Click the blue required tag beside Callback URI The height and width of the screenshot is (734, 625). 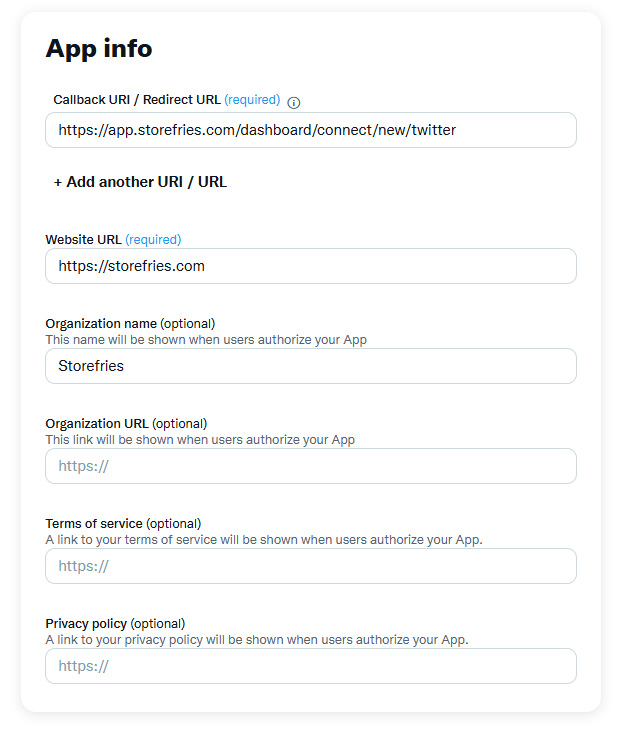pyautogui.click(x=252, y=100)
